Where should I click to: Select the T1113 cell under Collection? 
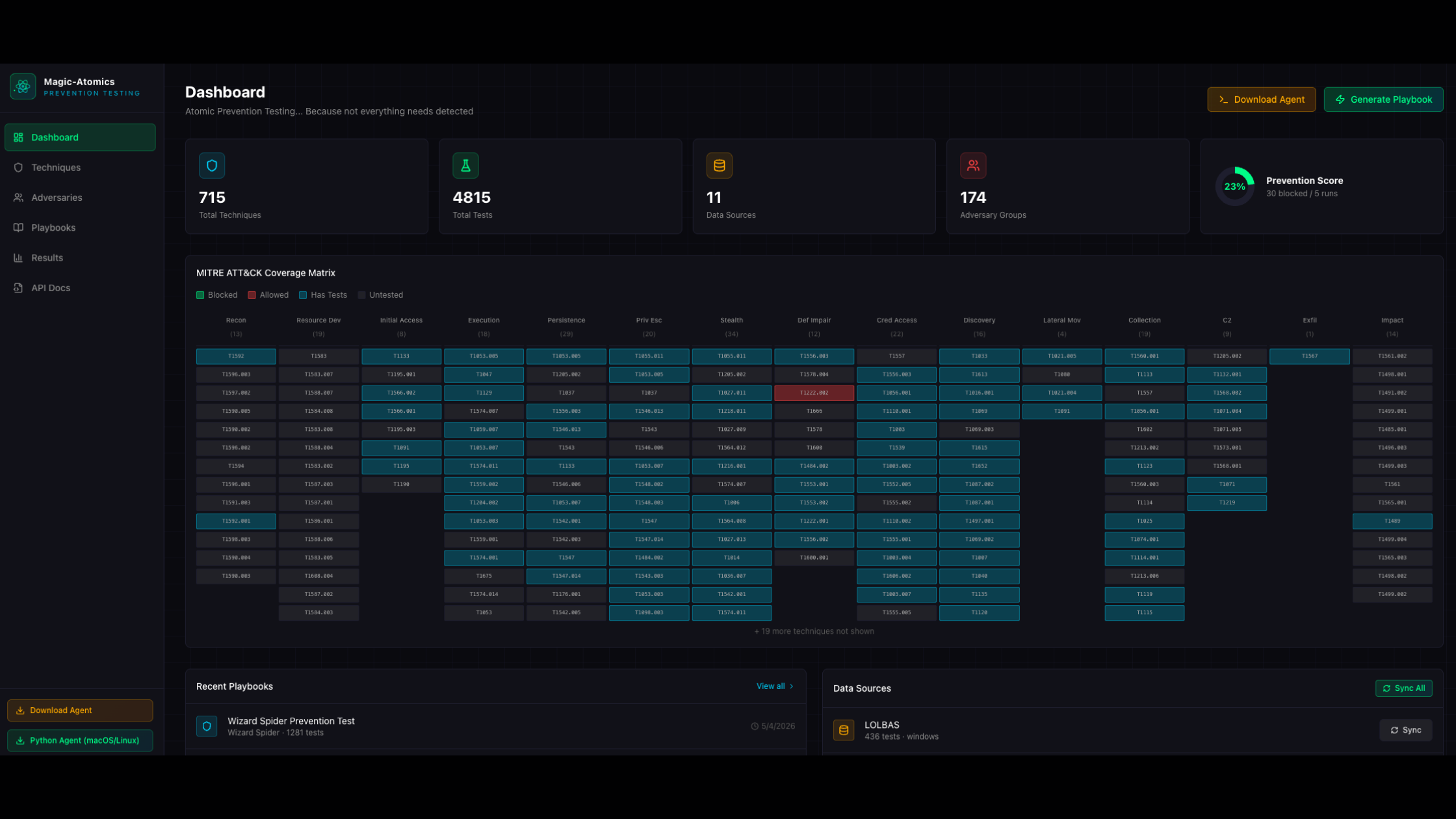(1145, 374)
